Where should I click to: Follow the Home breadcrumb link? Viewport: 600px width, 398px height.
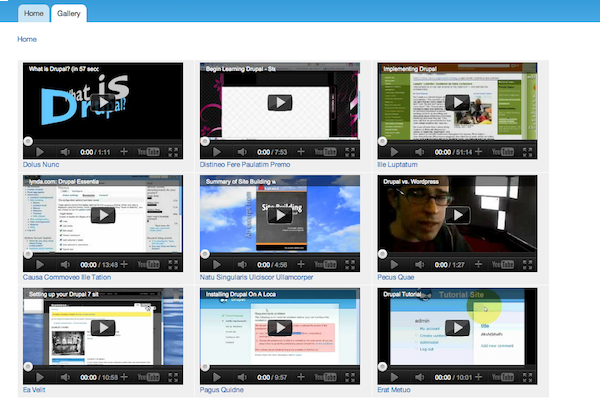coord(27,39)
